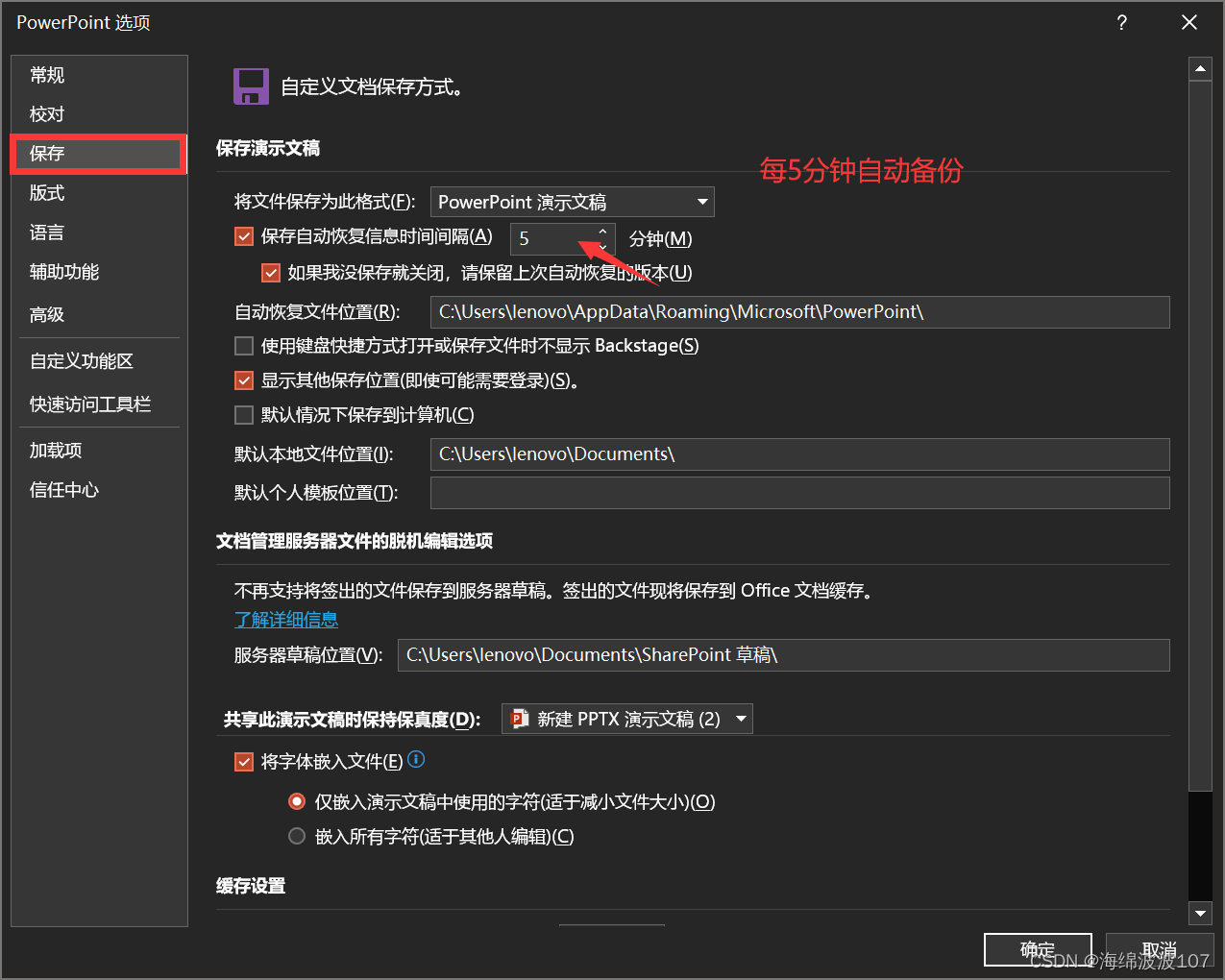Viewport: 1225px width, 980px height.
Task: Click the scrollbar down arrow
Action: click(1200, 913)
